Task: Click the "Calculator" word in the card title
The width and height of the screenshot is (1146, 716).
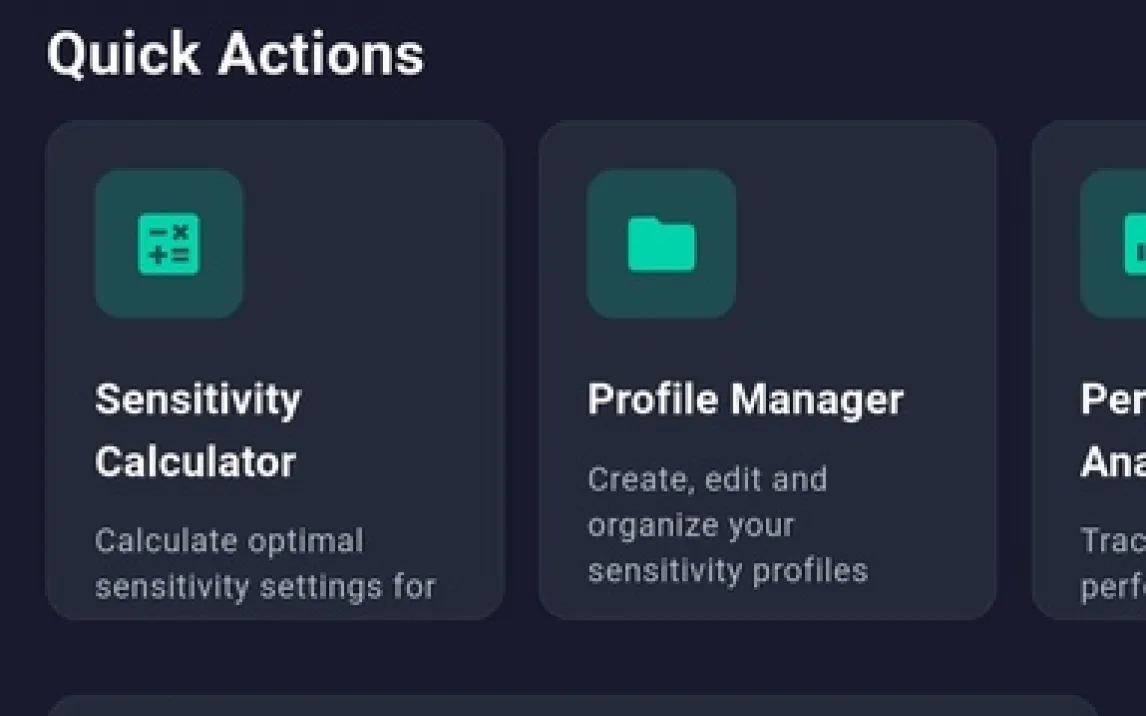Action: 195,462
